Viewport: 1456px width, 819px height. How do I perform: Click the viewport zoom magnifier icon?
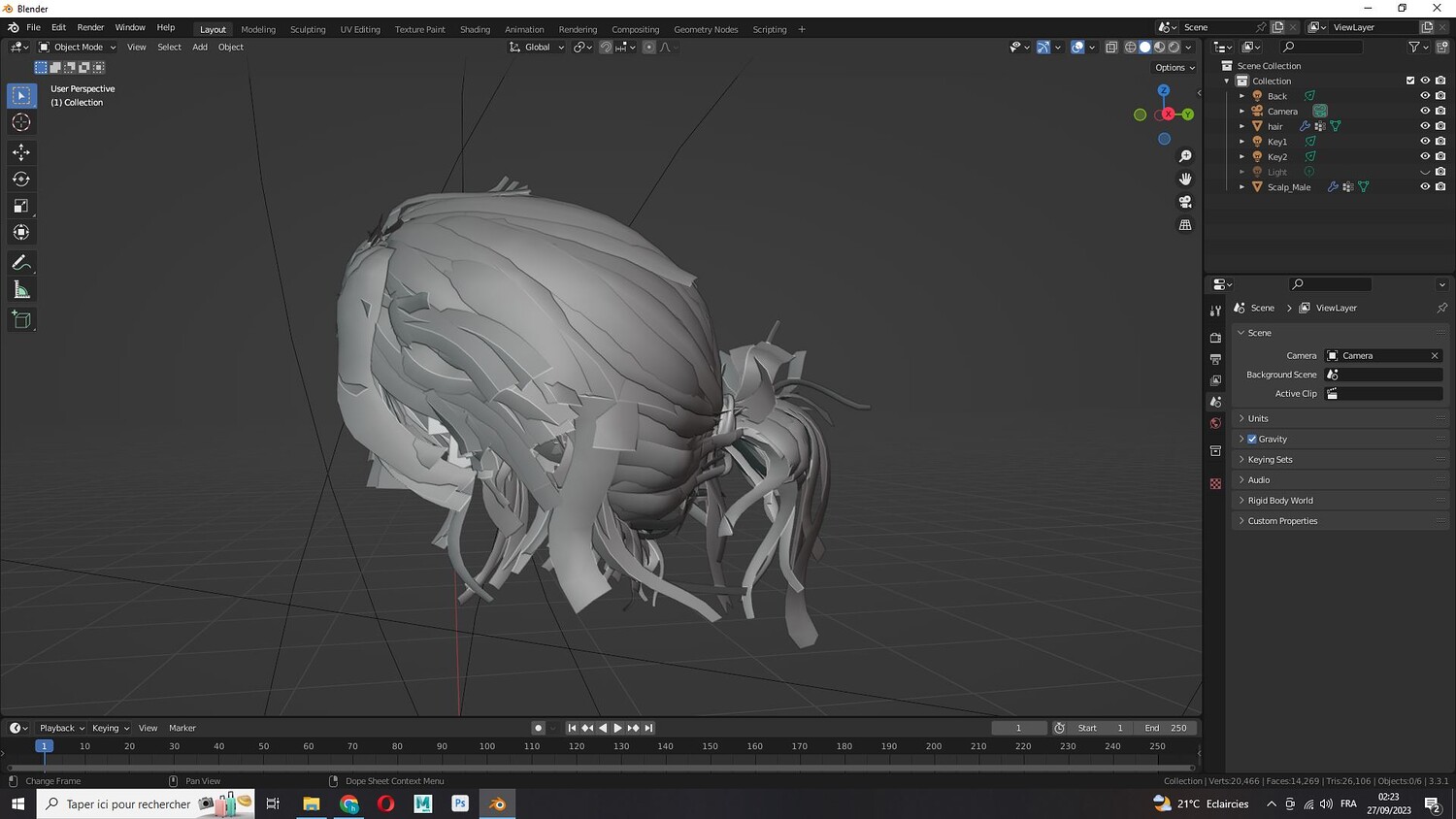[1185, 156]
